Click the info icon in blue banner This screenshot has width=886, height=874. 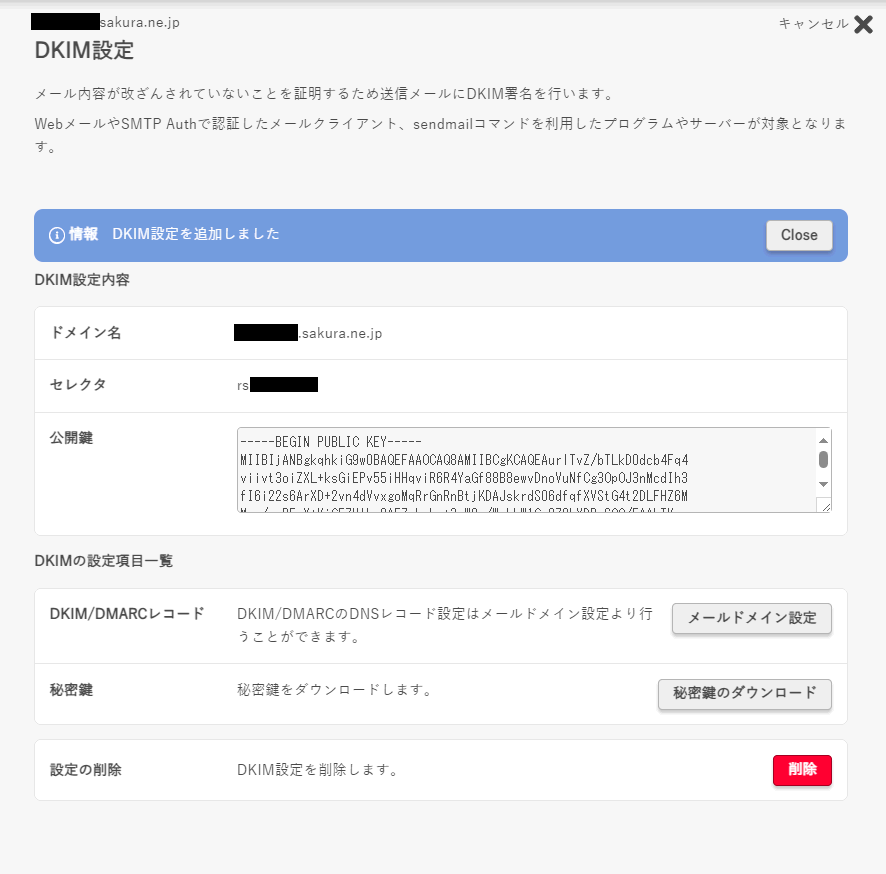point(57,235)
